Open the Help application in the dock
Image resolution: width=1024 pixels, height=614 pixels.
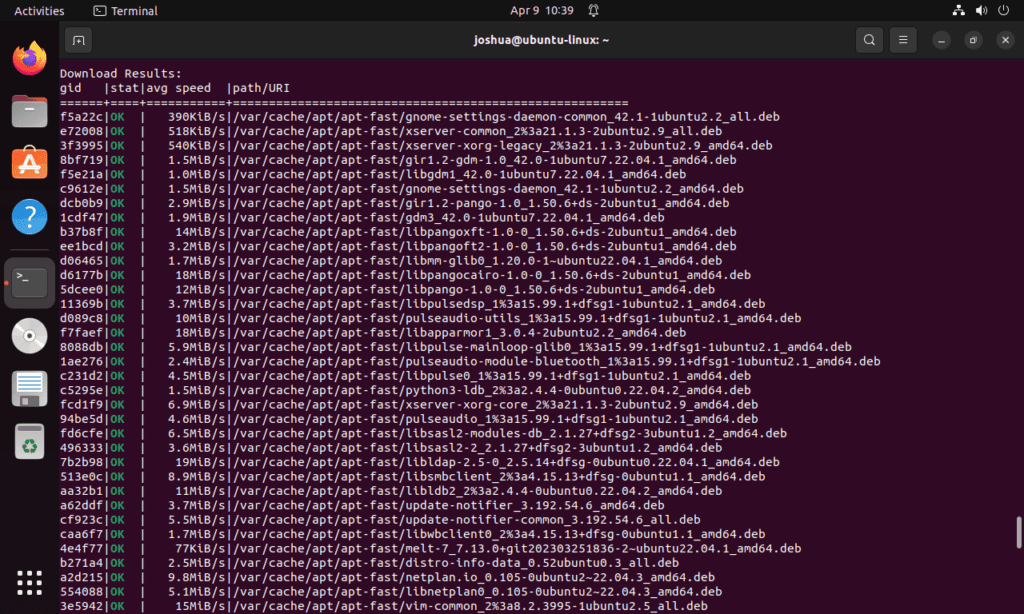29,216
